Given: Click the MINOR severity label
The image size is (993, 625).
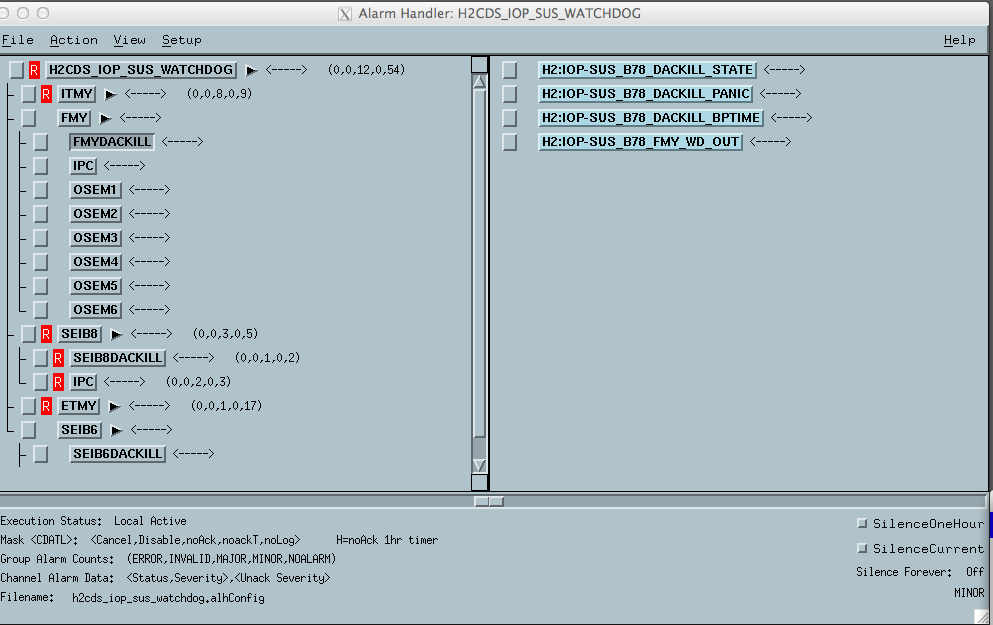Looking at the screenshot, I should click(x=969, y=593).
